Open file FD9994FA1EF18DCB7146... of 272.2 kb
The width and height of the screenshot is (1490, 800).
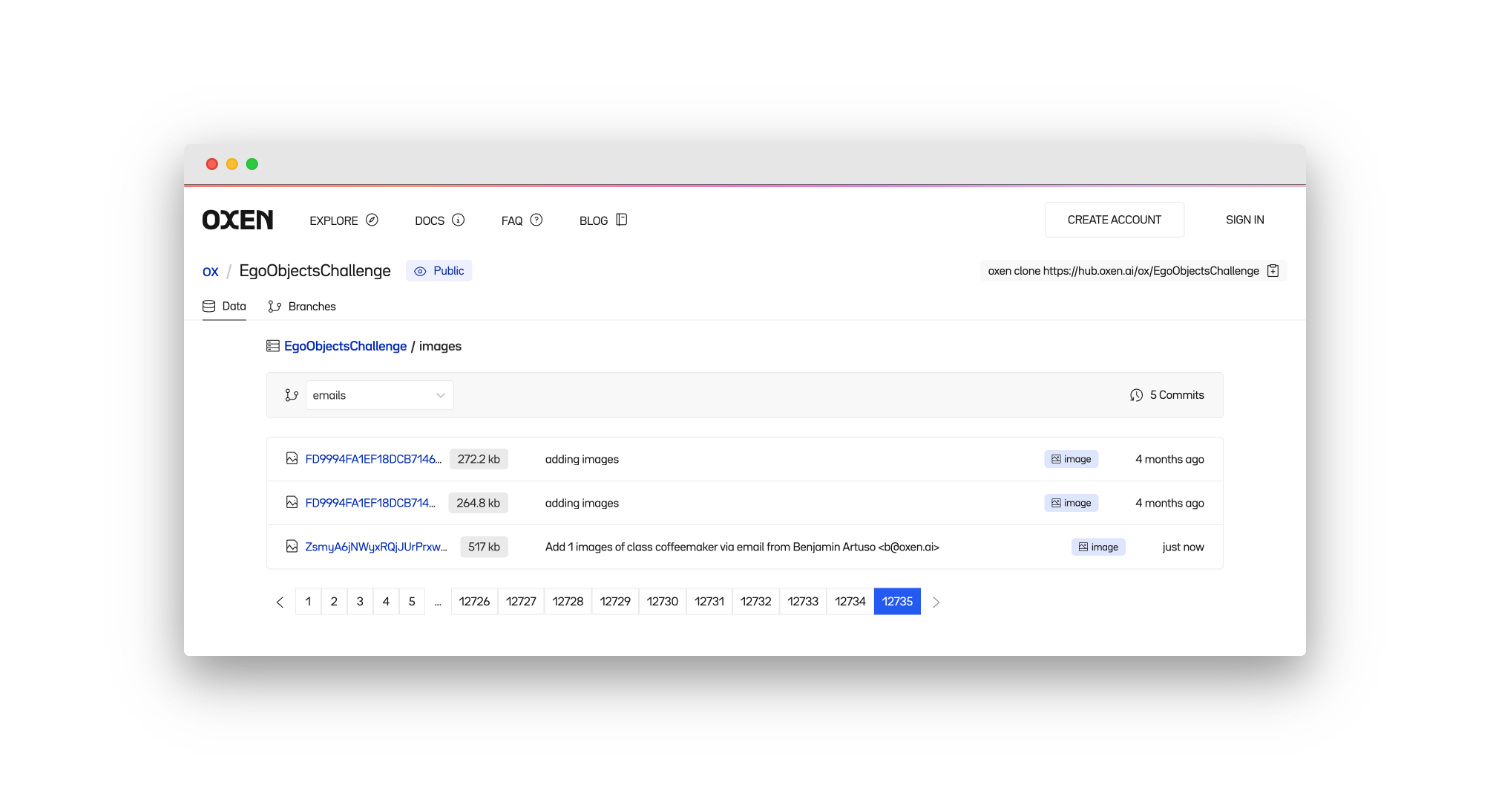pyautogui.click(x=373, y=459)
